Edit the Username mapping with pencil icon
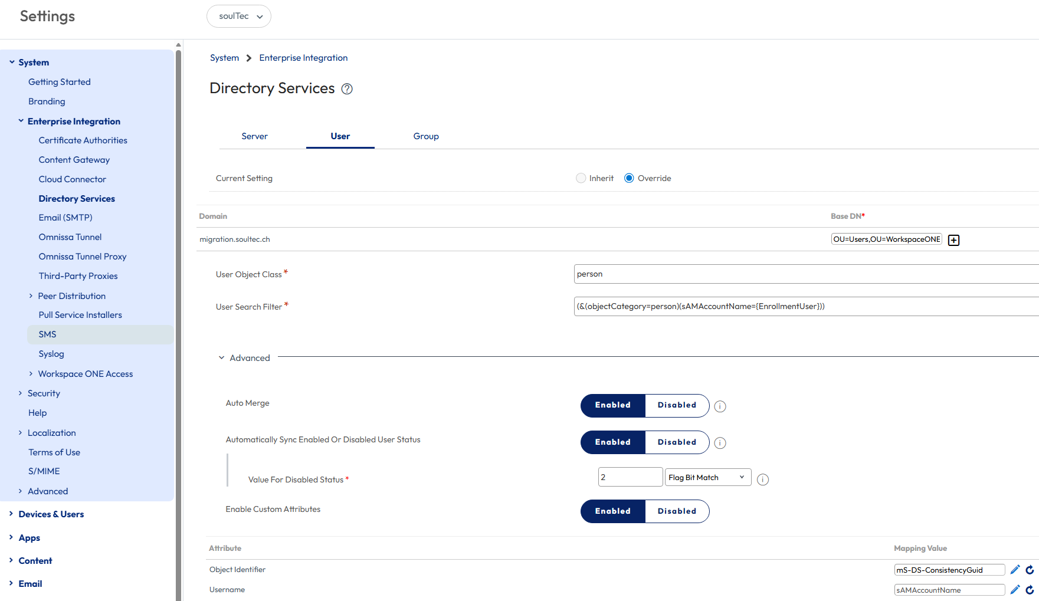Screen dimensions: 1039x601 [1014, 589]
